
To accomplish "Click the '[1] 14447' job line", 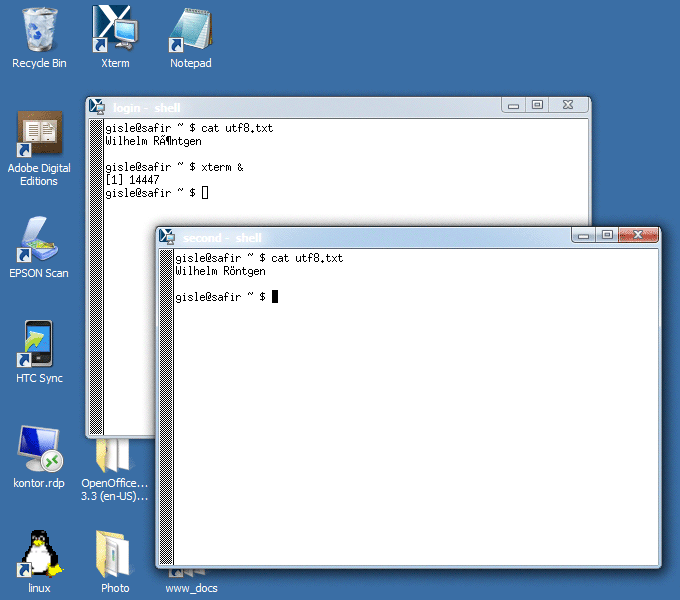I will tap(132, 180).
